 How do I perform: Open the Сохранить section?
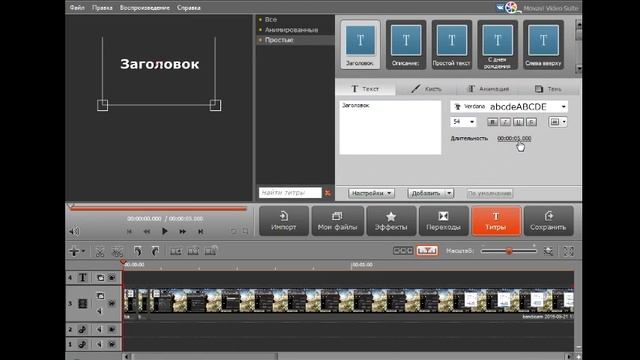pyautogui.click(x=549, y=221)
